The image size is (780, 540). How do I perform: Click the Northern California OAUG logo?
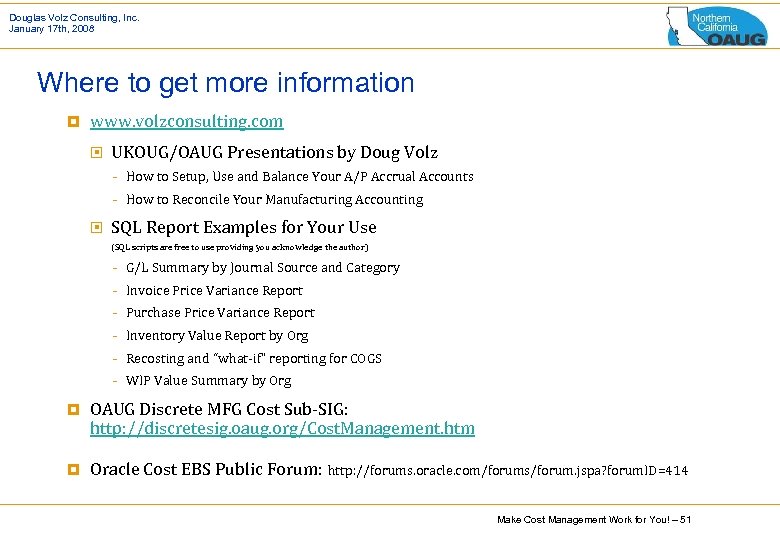tap(716, 26)
